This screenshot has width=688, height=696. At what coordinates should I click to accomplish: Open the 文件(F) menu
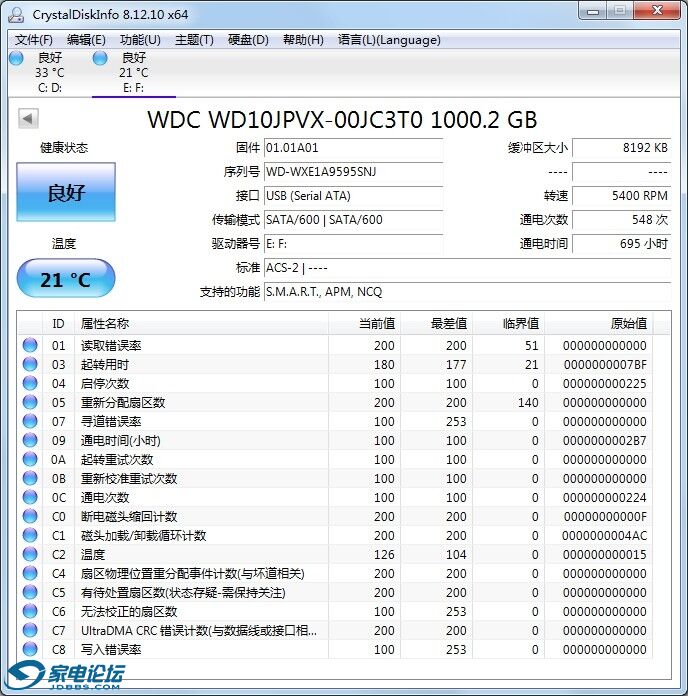point(34,40)
